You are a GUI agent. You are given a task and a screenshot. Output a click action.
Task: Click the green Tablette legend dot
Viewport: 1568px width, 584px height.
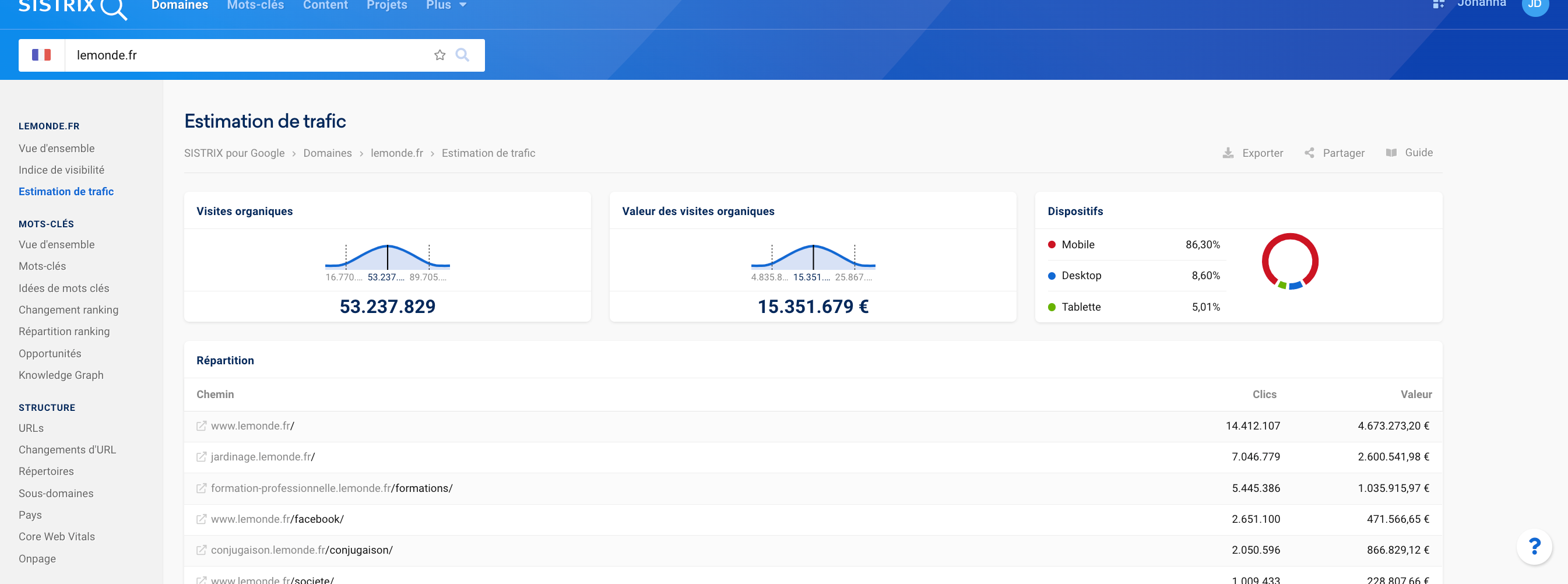[x=1051, y=307]
